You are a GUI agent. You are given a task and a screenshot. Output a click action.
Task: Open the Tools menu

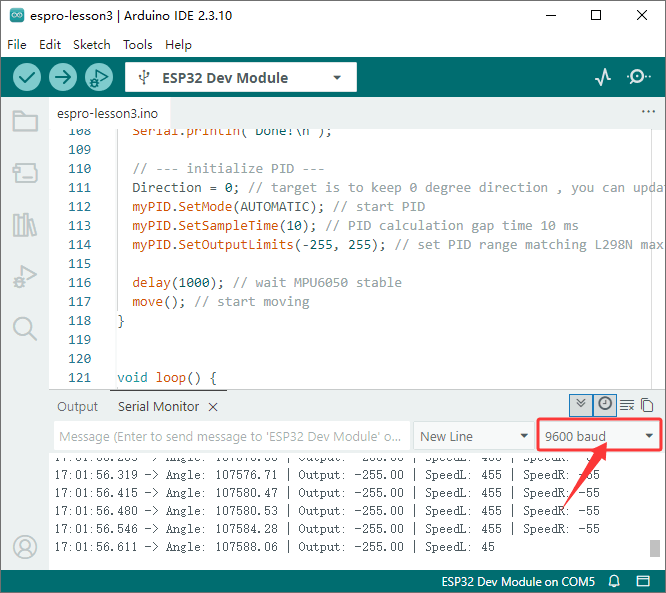click(x=138, y=45)
